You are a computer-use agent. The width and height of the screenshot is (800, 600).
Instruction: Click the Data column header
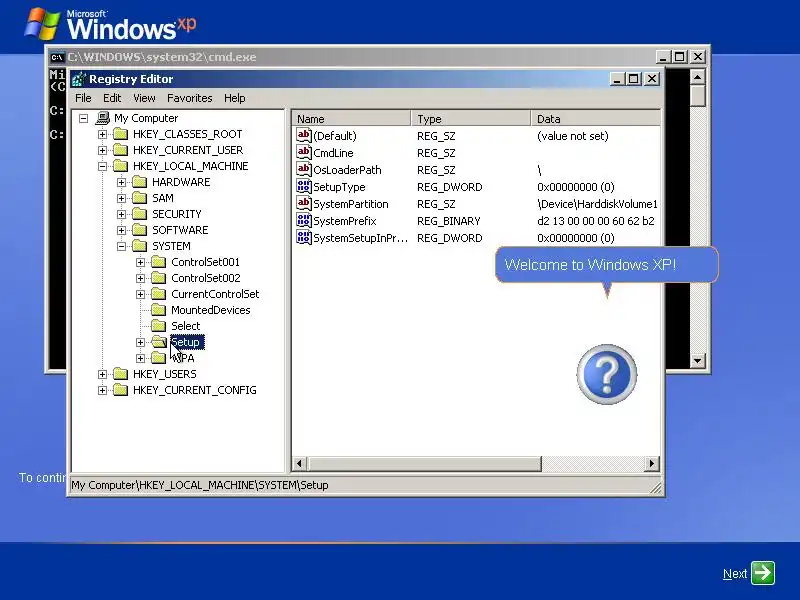pos(596,118)
